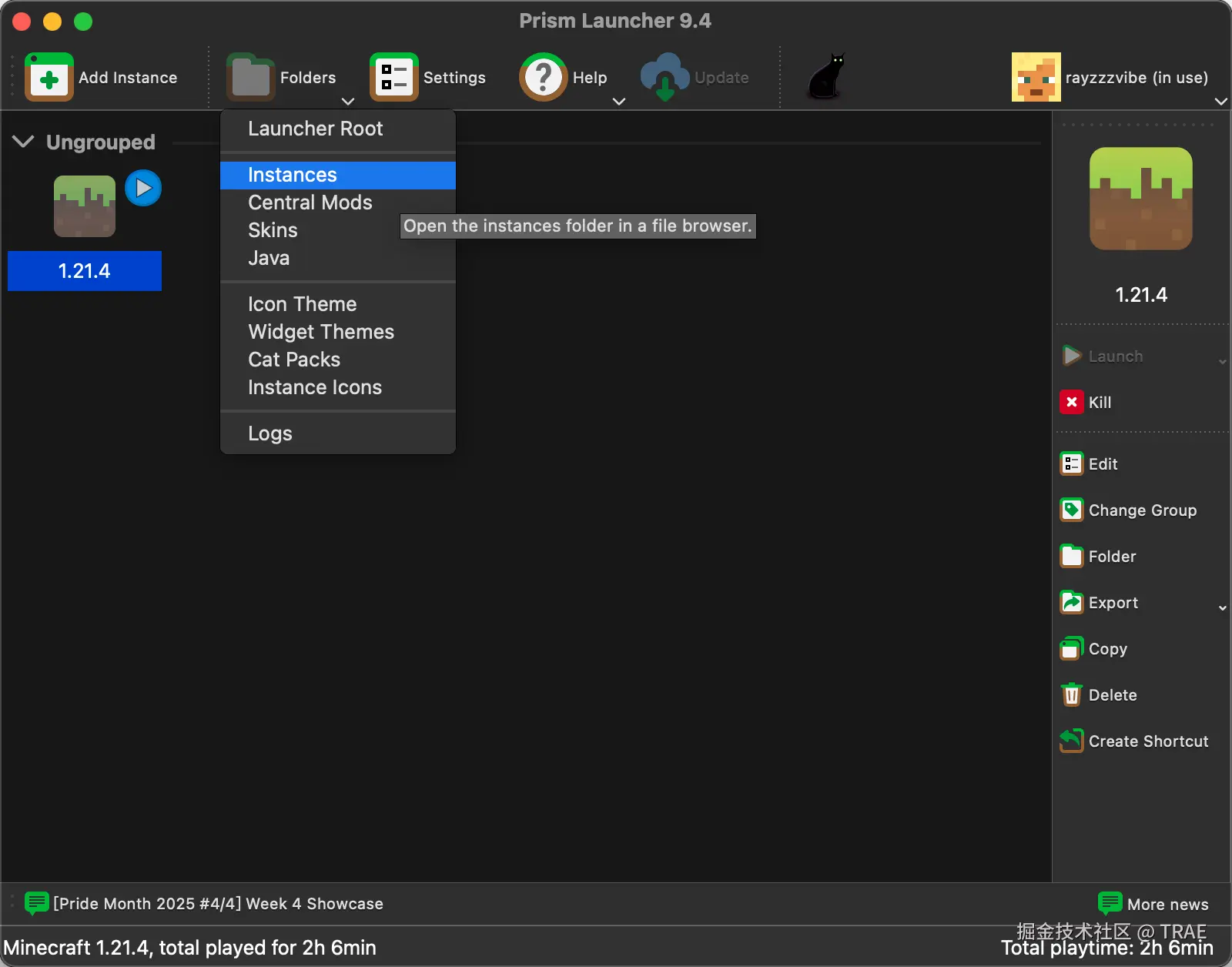
Task: Click the black cat icon
Action: (827, 76)
